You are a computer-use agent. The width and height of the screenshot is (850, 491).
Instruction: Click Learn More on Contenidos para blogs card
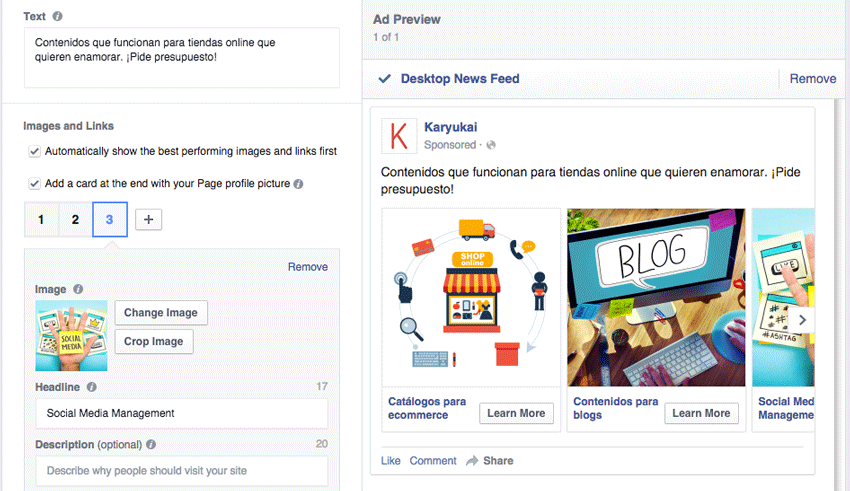(x=701, y=414)
